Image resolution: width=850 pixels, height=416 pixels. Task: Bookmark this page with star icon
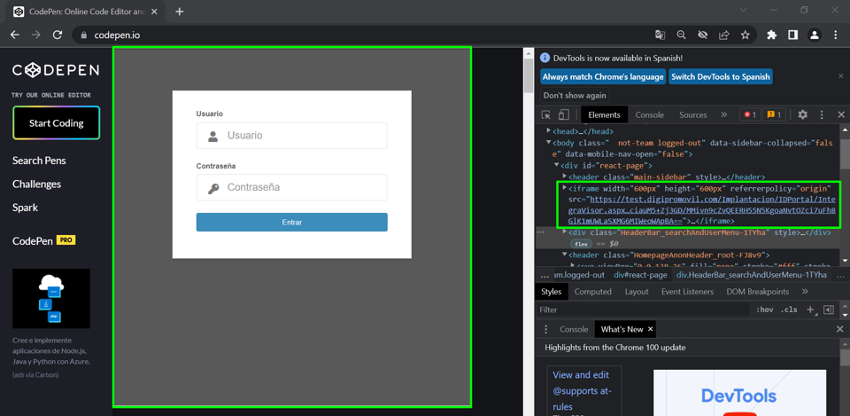coord(745,35)
